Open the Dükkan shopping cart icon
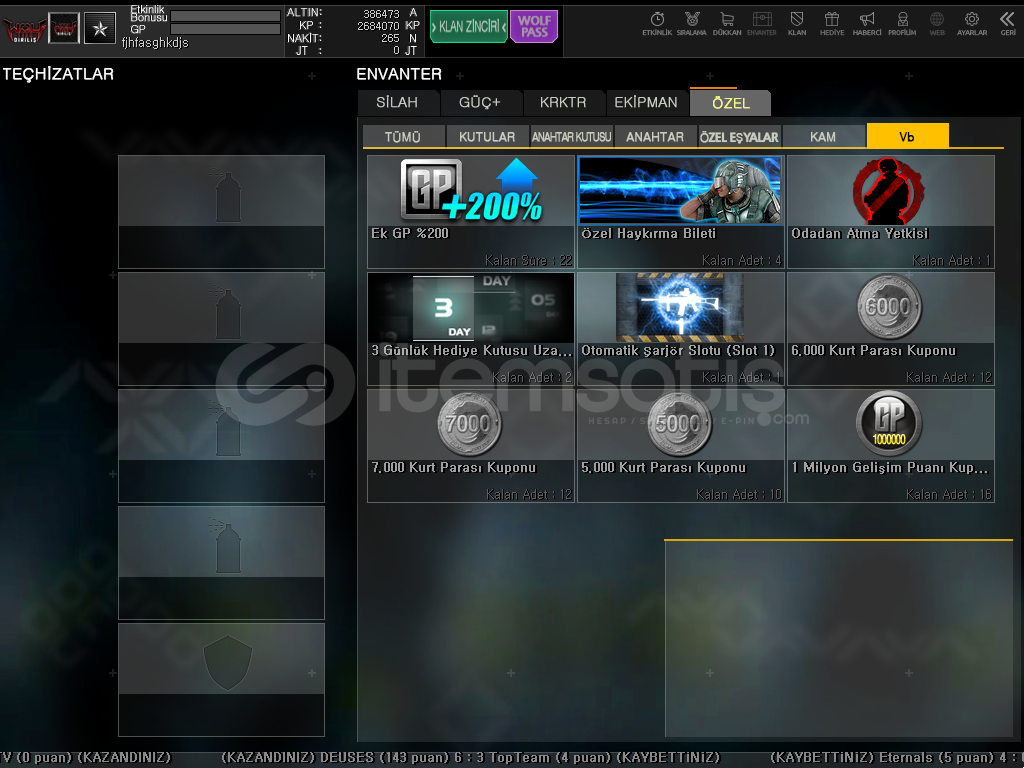The height and width of the screenshot is (768, 1024). pos(727,24)
